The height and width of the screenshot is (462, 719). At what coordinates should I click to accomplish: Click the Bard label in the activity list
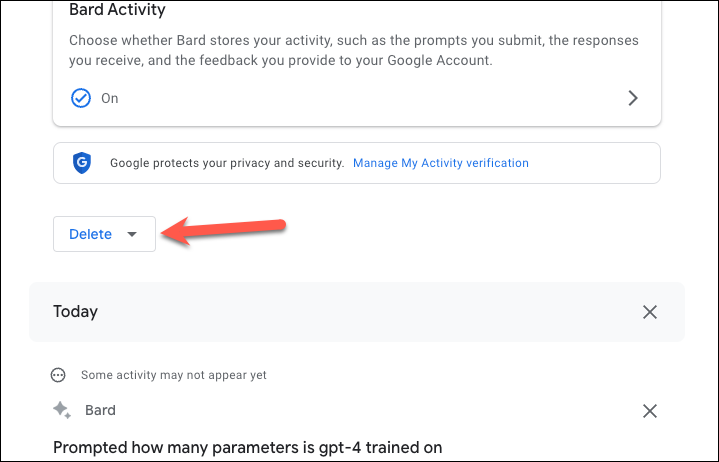tap(100, 410)
